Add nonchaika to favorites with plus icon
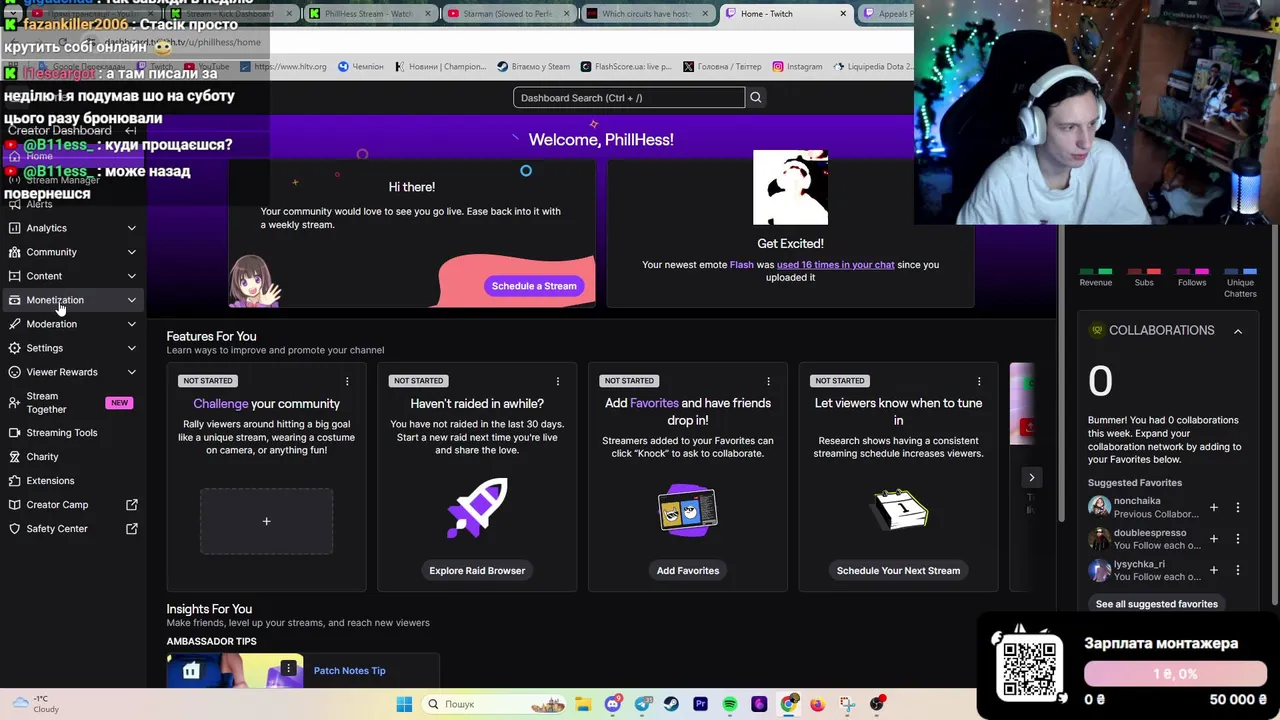1280x720 pixels. (x=1214, y=507)
